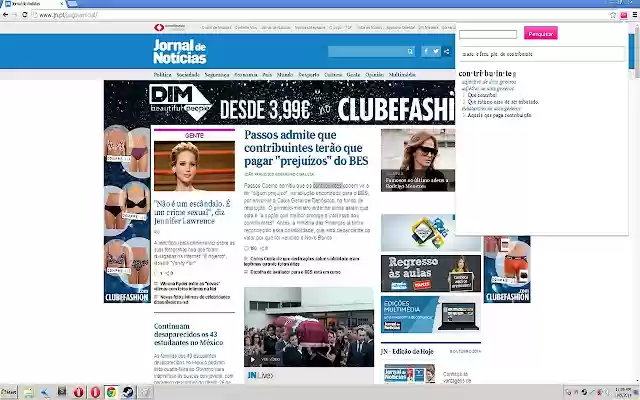Click the magnifier icon in site search

[410, 51]
